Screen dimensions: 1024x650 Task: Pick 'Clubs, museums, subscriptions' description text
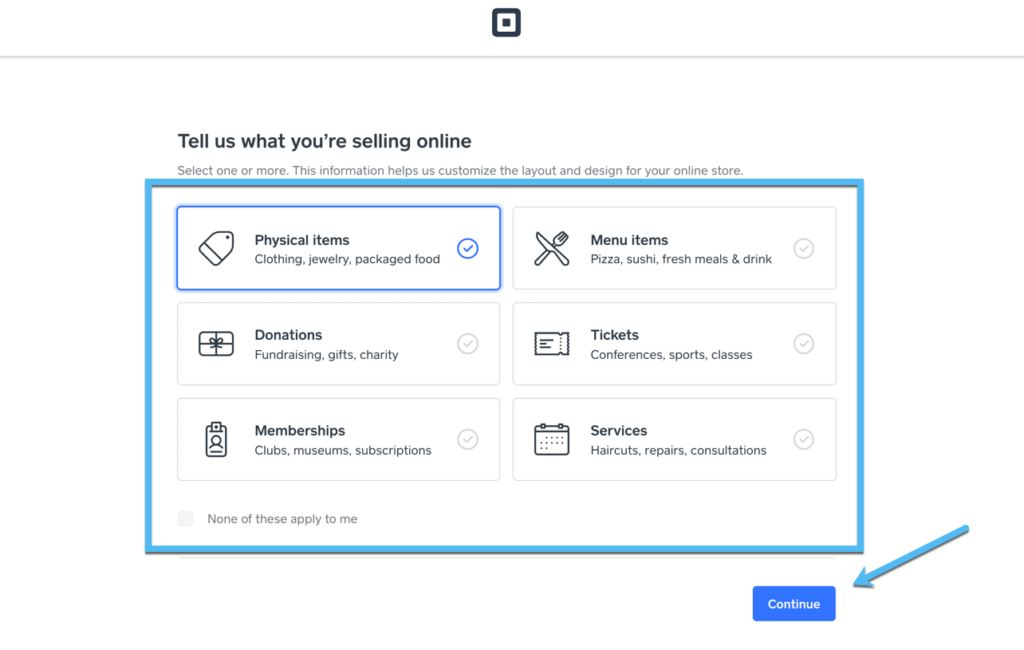tap(343, 450)
